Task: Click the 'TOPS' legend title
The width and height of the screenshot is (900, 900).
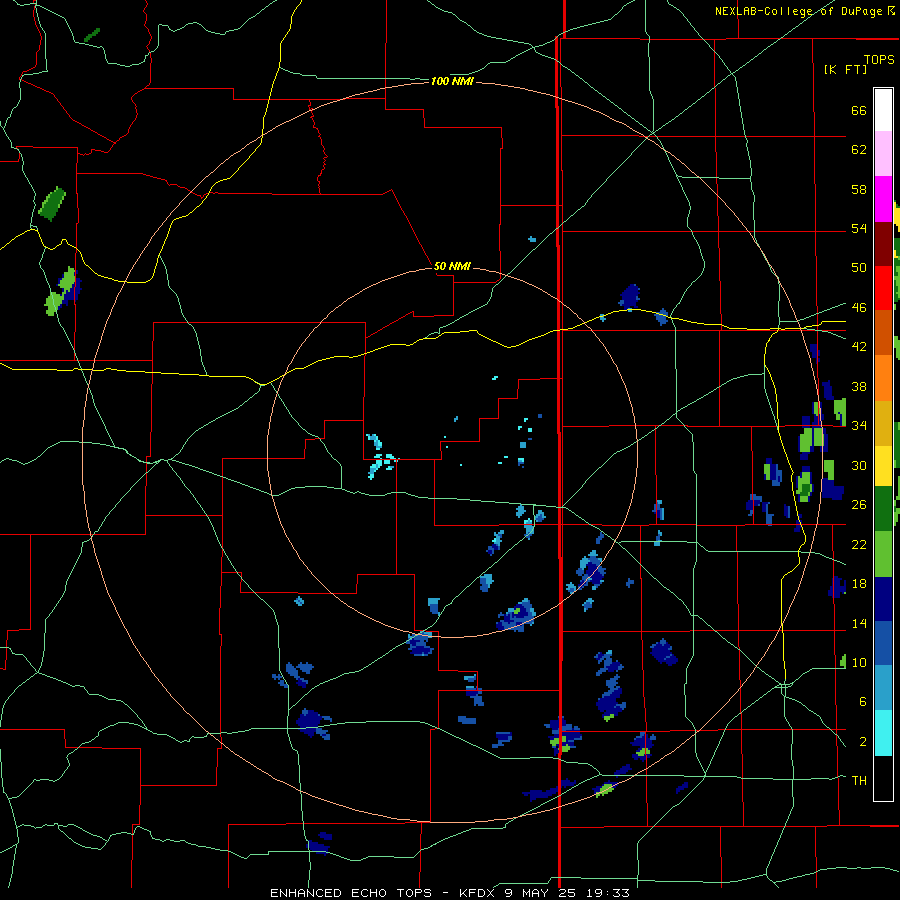Action: [x=879, y=59]
